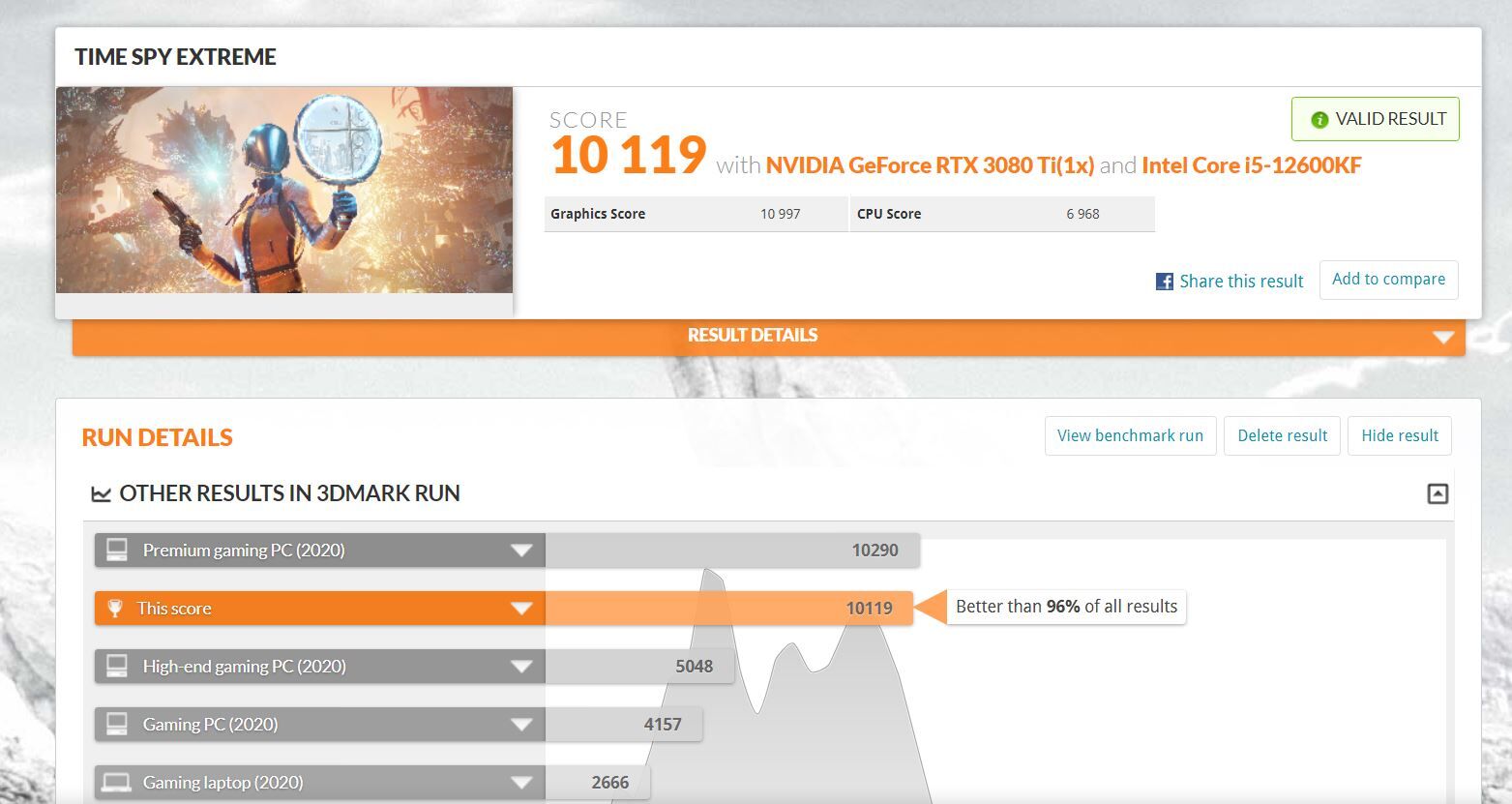
Task: Click the This score bar value 10119
Action: pos(869,609)
